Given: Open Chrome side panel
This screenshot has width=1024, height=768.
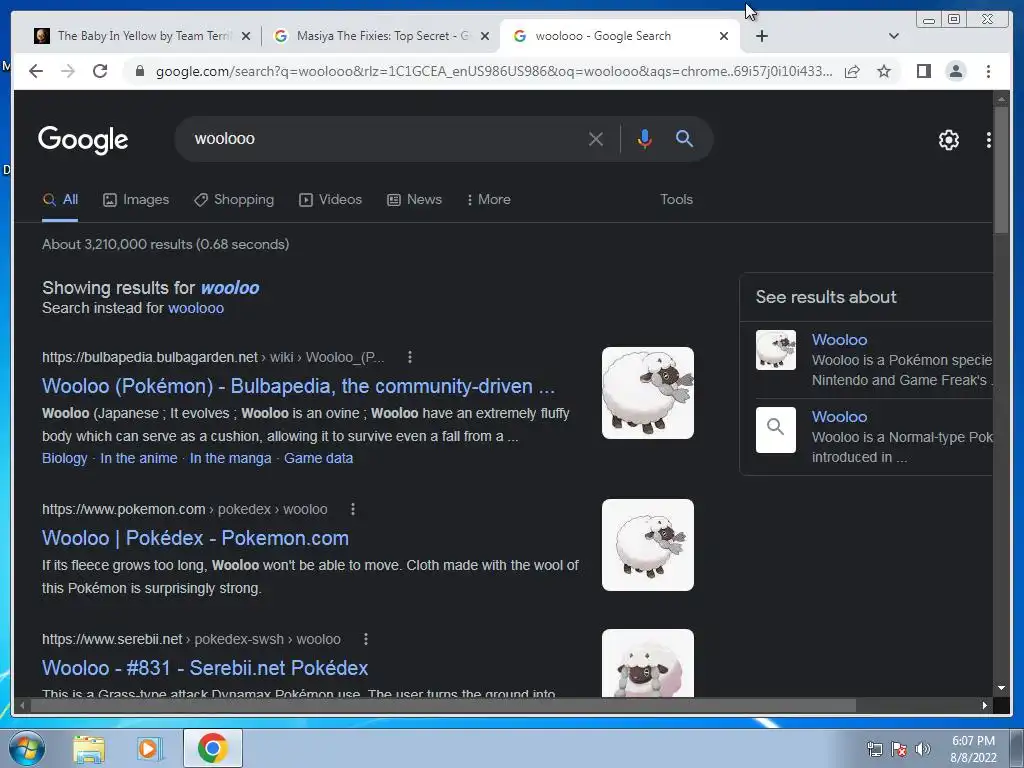Looking at the screenshot, I should point(923,71).
